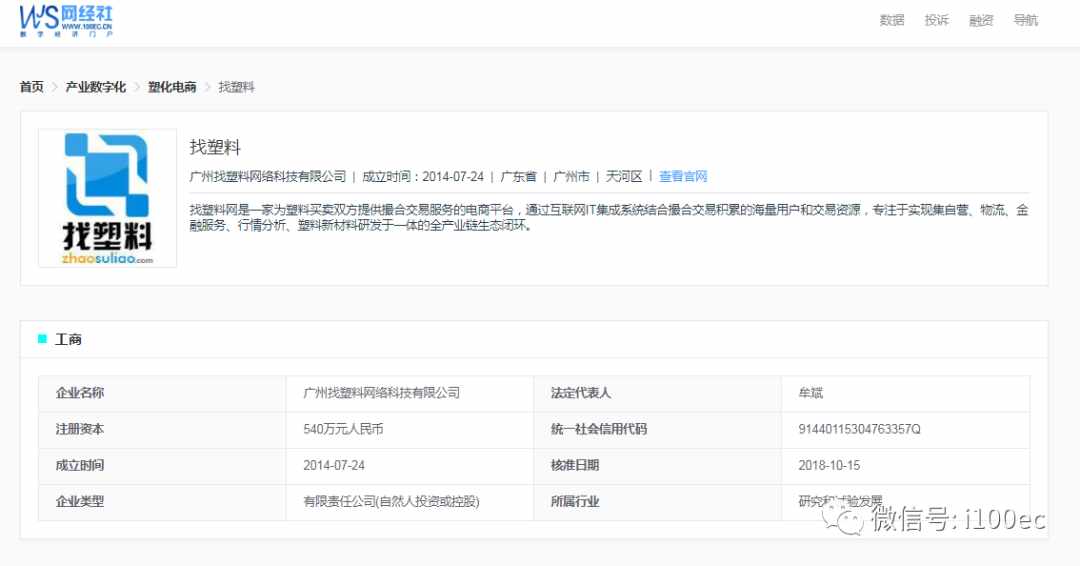Viewport: 1080px width, 566px height.
Task: Click the company description paragraph
Action: (609, 218)
